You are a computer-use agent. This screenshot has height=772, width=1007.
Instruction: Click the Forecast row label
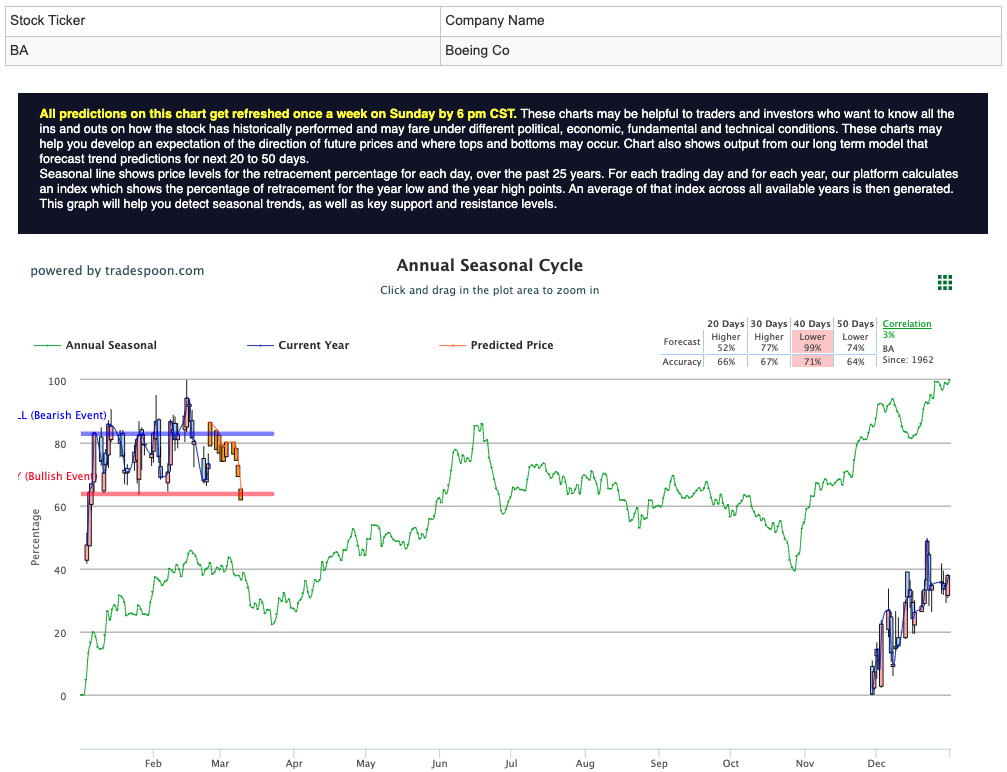coord(681,342)
